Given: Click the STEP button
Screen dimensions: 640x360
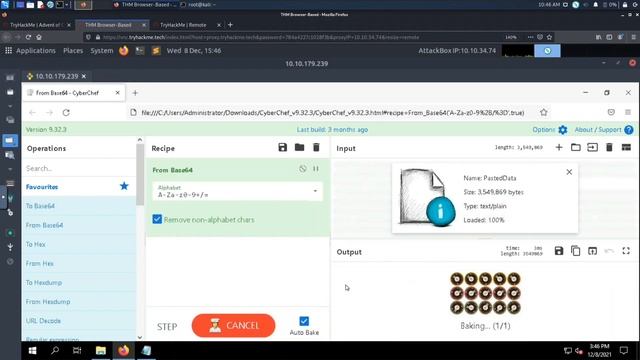Looking at the screenshot, I should [167, 327].
